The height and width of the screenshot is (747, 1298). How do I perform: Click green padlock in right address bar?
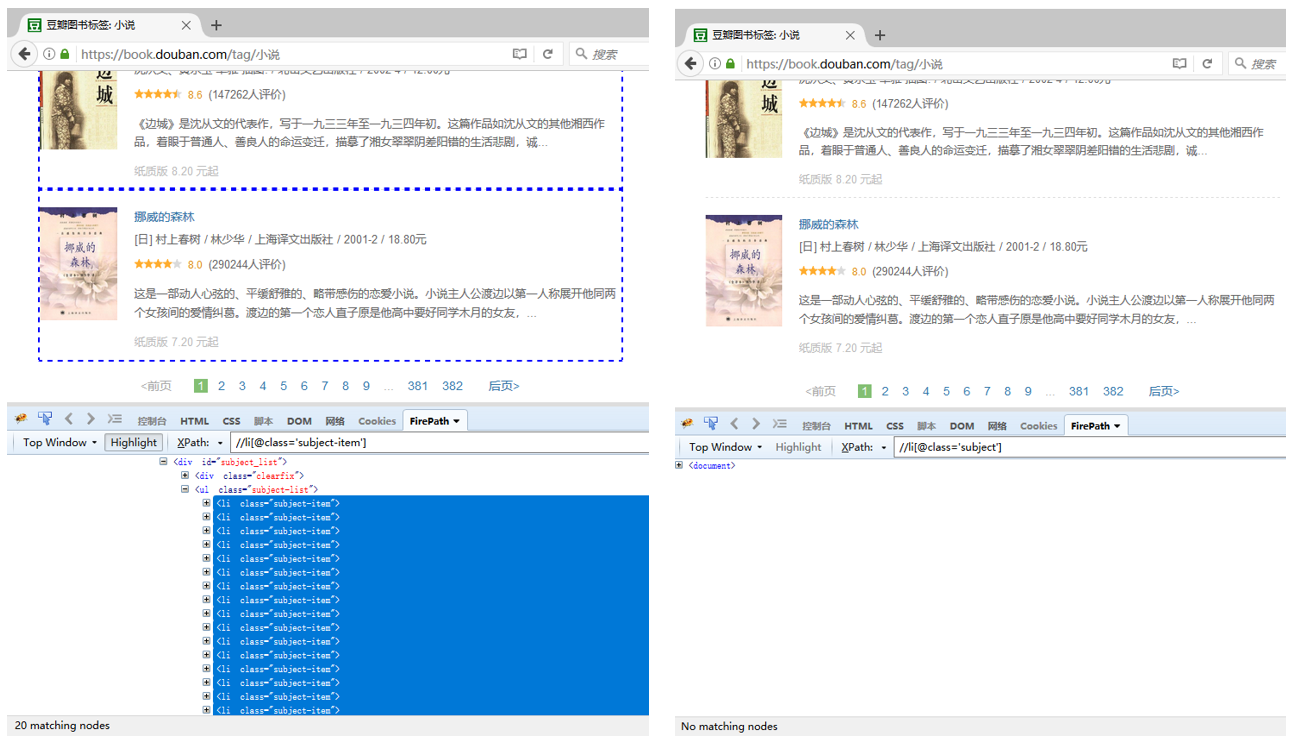click(x=731, y=63)
